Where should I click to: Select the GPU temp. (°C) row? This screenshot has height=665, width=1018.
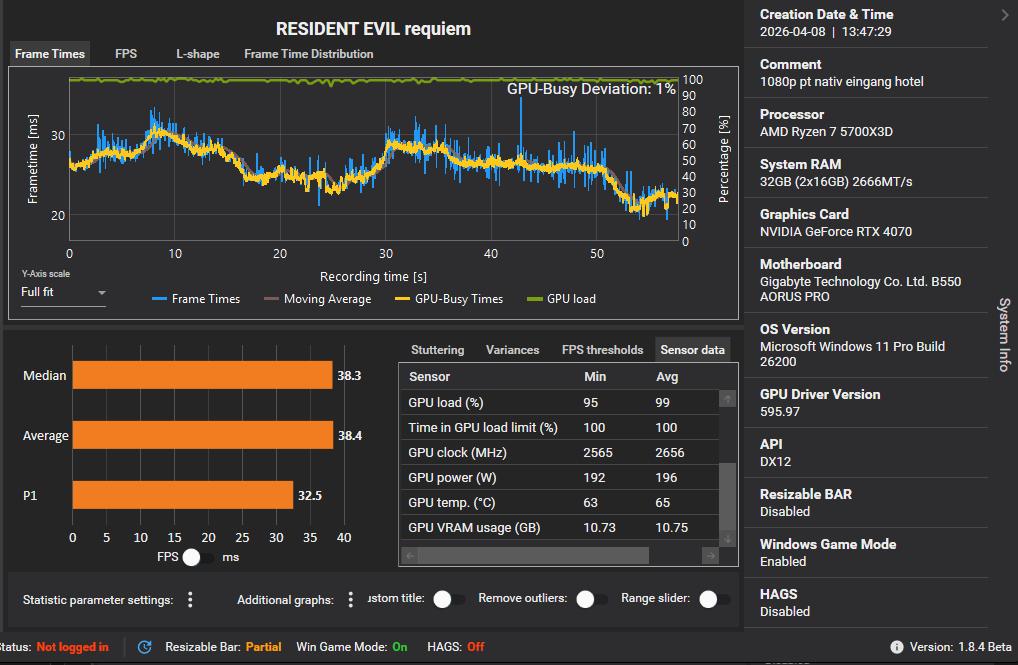tap(560, 503)
